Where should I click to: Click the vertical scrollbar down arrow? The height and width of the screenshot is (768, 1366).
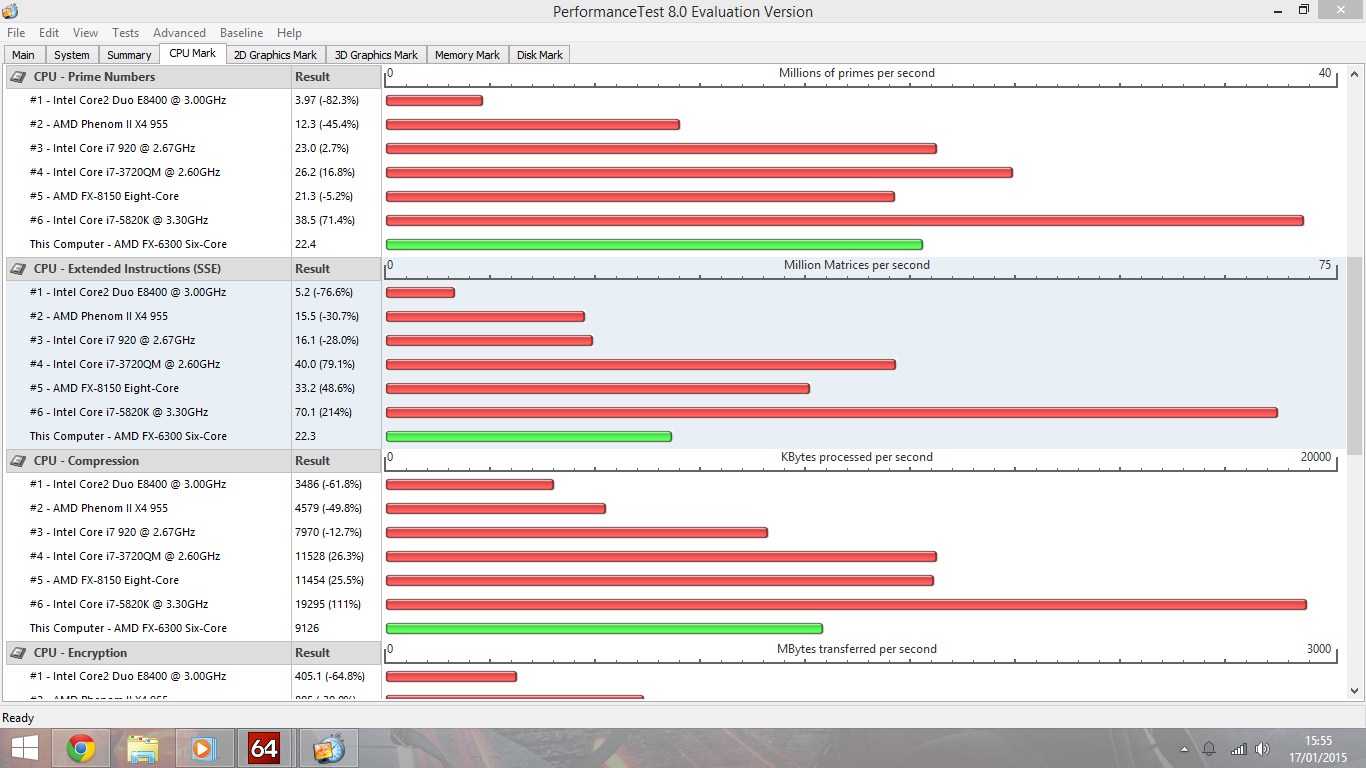point(1355,691)
